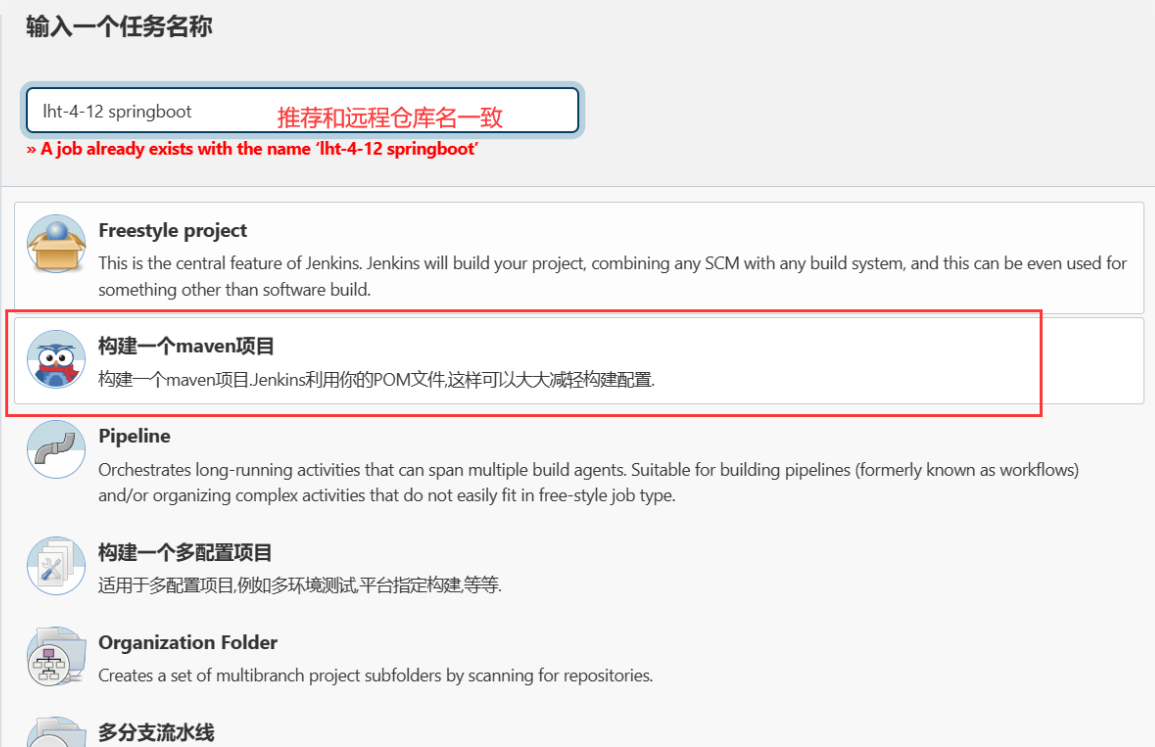Click the Organization Folder icon
This screenshot has height=747, width=1155.
click(x=56, y=656)
